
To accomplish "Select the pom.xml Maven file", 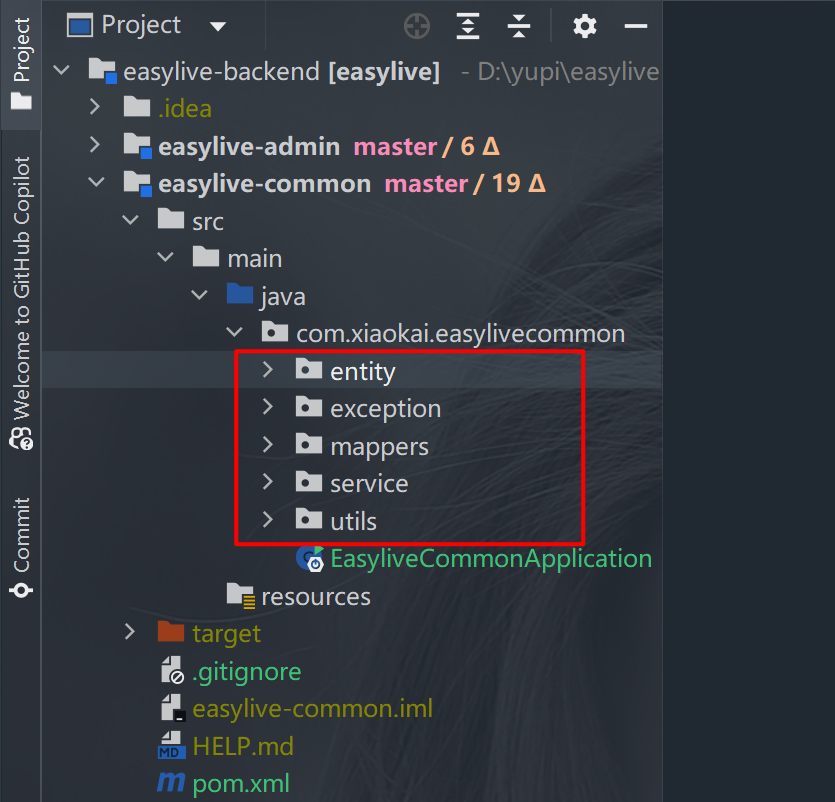I will click(240, 784).
